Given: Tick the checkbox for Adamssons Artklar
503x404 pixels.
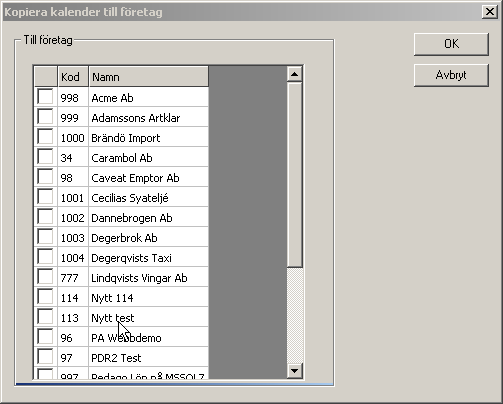Looking at the screenshot, I should [x=45, y=117].
